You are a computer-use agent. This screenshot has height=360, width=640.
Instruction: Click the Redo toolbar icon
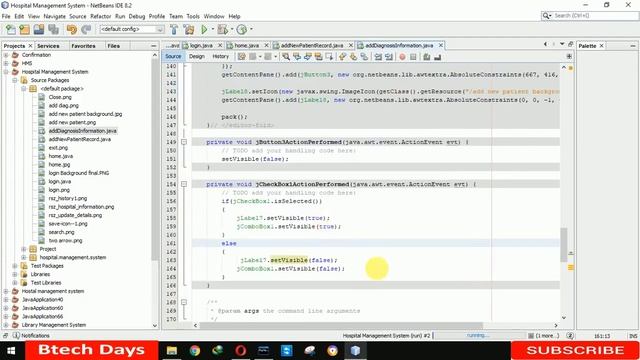click(x=86, y=29)
